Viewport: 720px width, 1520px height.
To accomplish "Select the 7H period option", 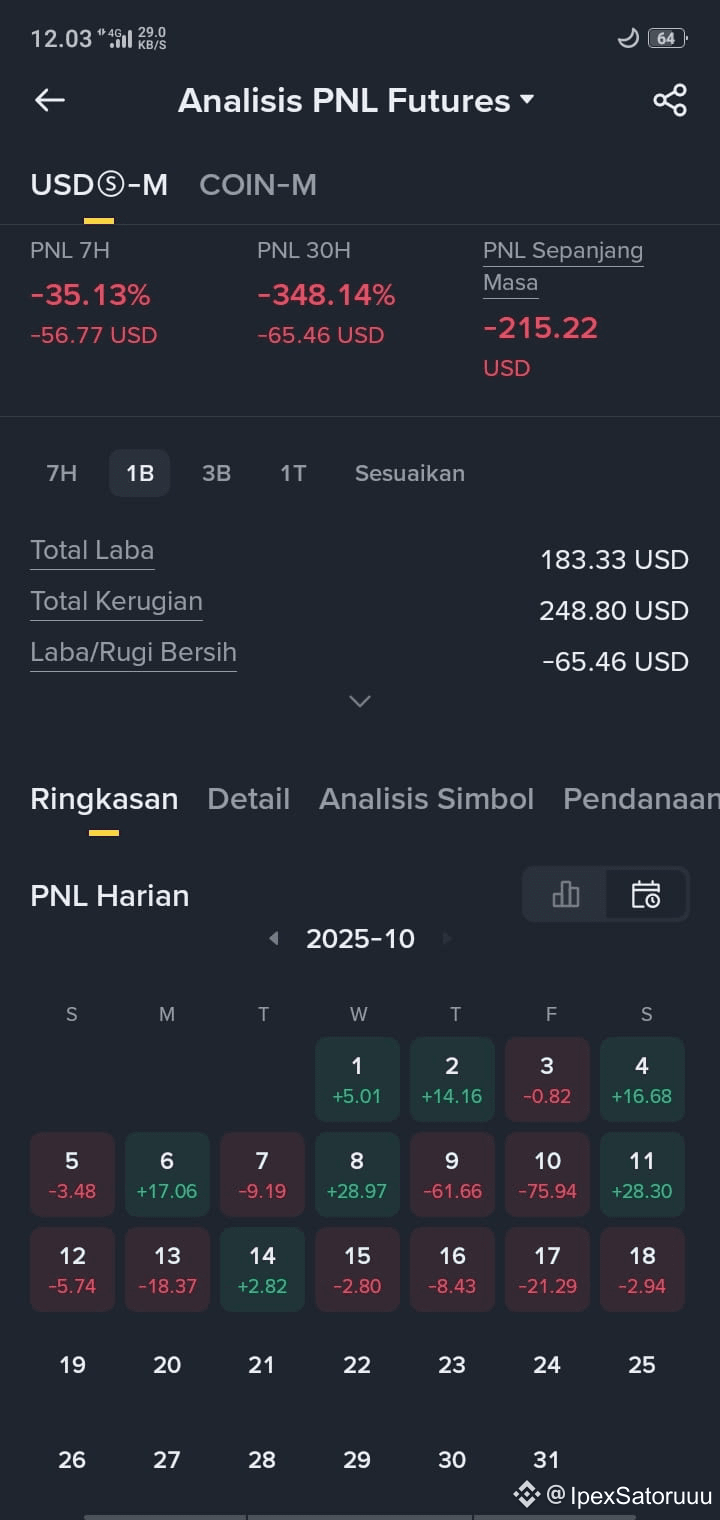I will [62, 473].
